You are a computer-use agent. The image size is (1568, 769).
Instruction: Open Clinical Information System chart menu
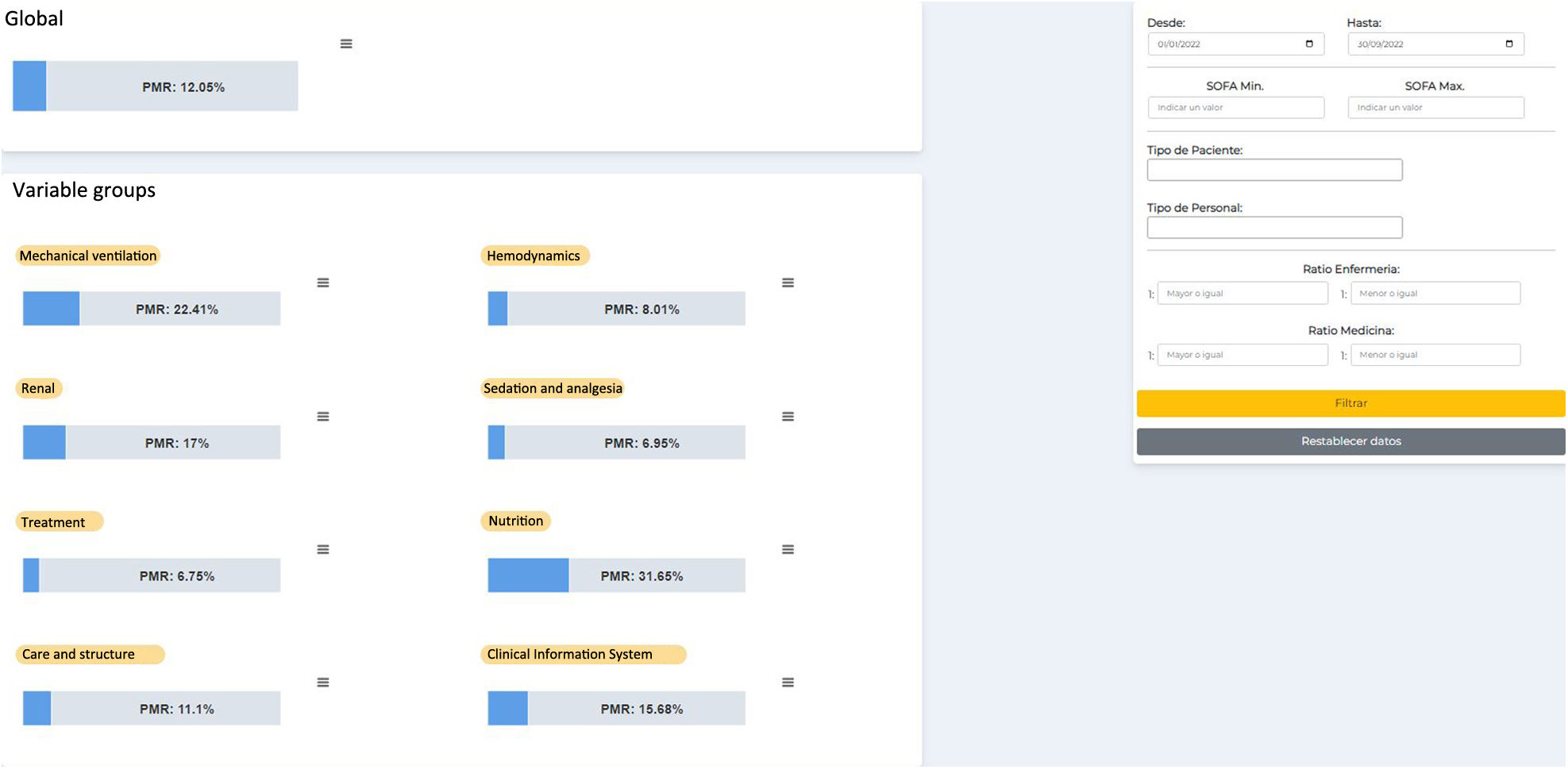[788, 682]
